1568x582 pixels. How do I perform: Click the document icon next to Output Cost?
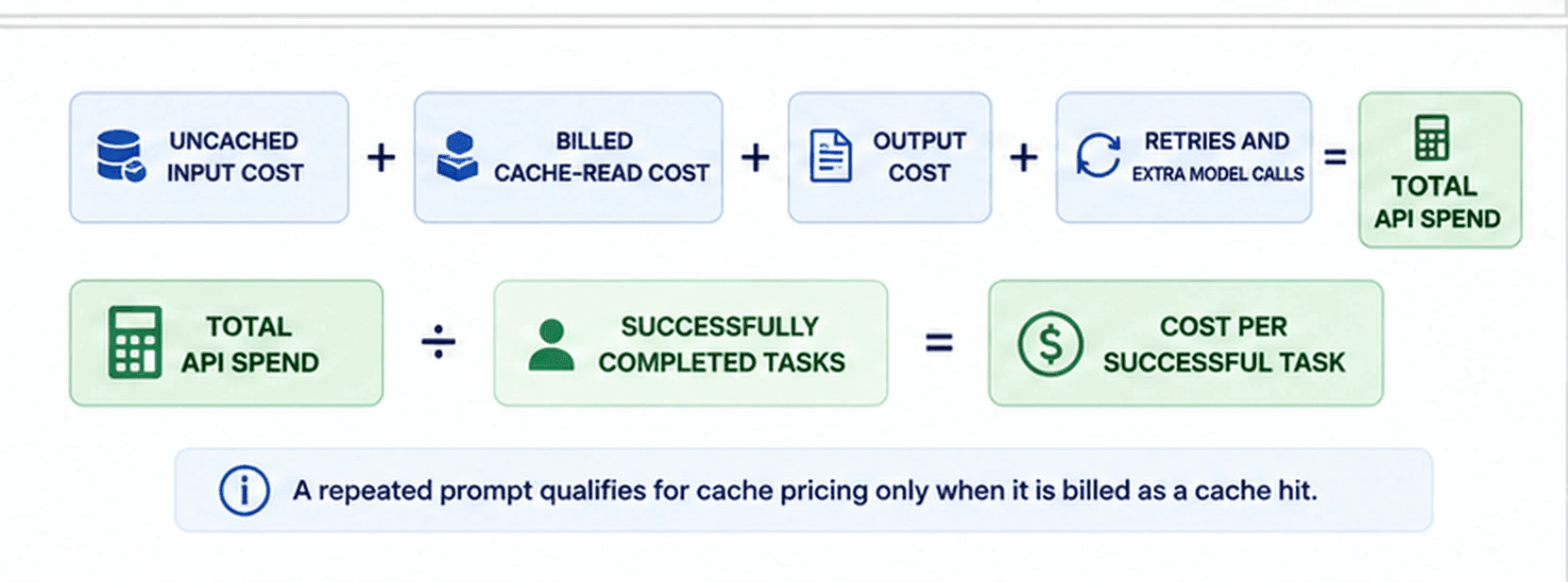[831, 156]
